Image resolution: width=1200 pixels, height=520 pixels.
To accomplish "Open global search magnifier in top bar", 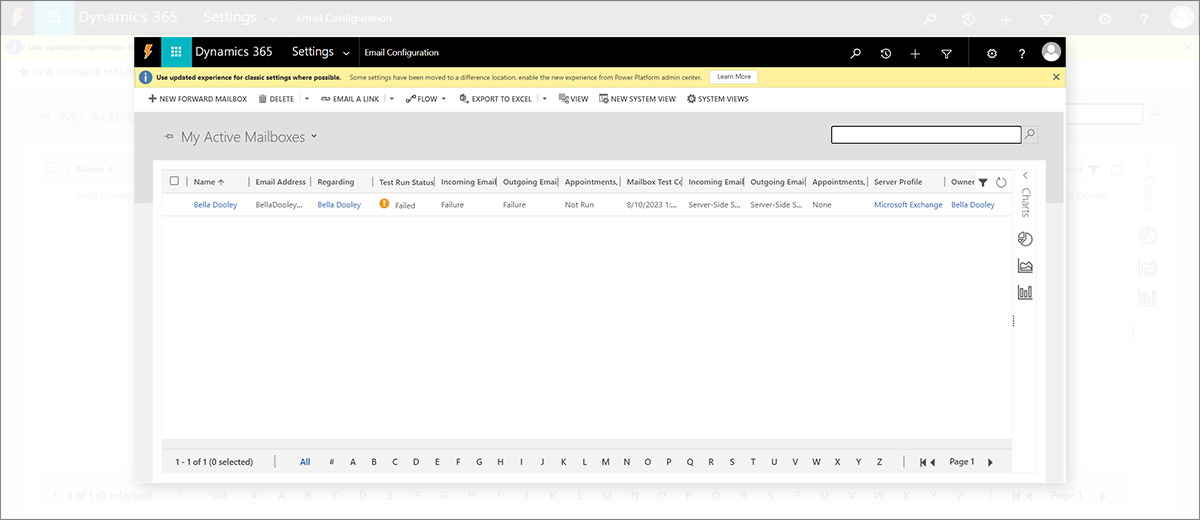I will [855, 53].
